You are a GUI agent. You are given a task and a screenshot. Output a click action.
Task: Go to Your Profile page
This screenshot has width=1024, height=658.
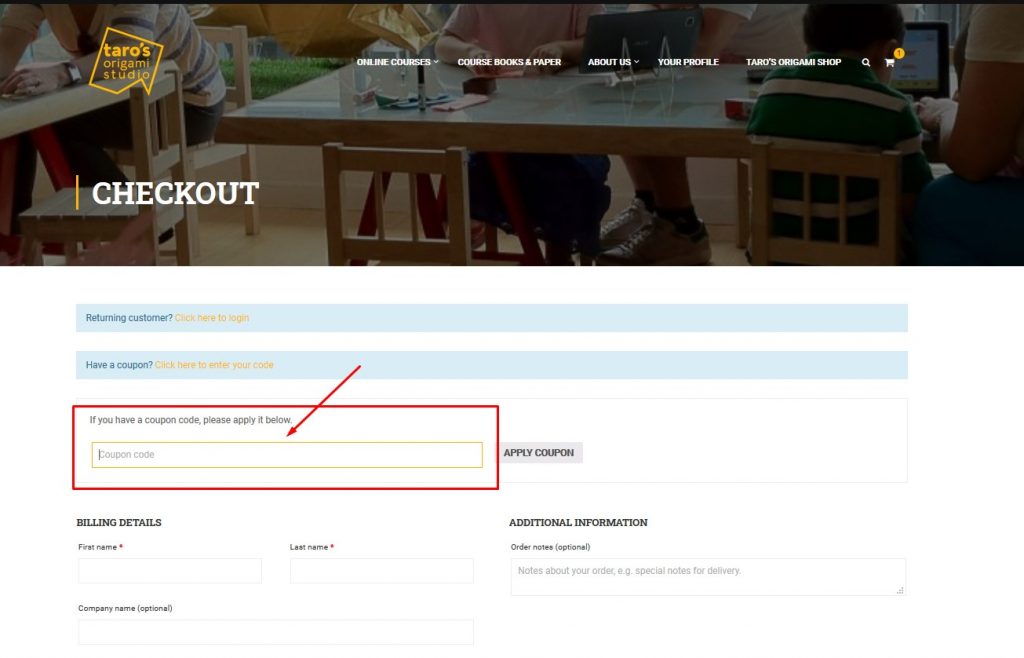pos(688,62)
